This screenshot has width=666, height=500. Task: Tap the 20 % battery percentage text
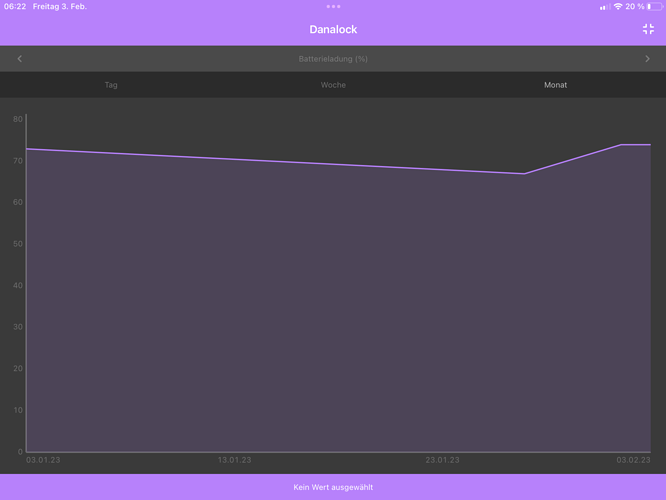[x=635, y=6]
